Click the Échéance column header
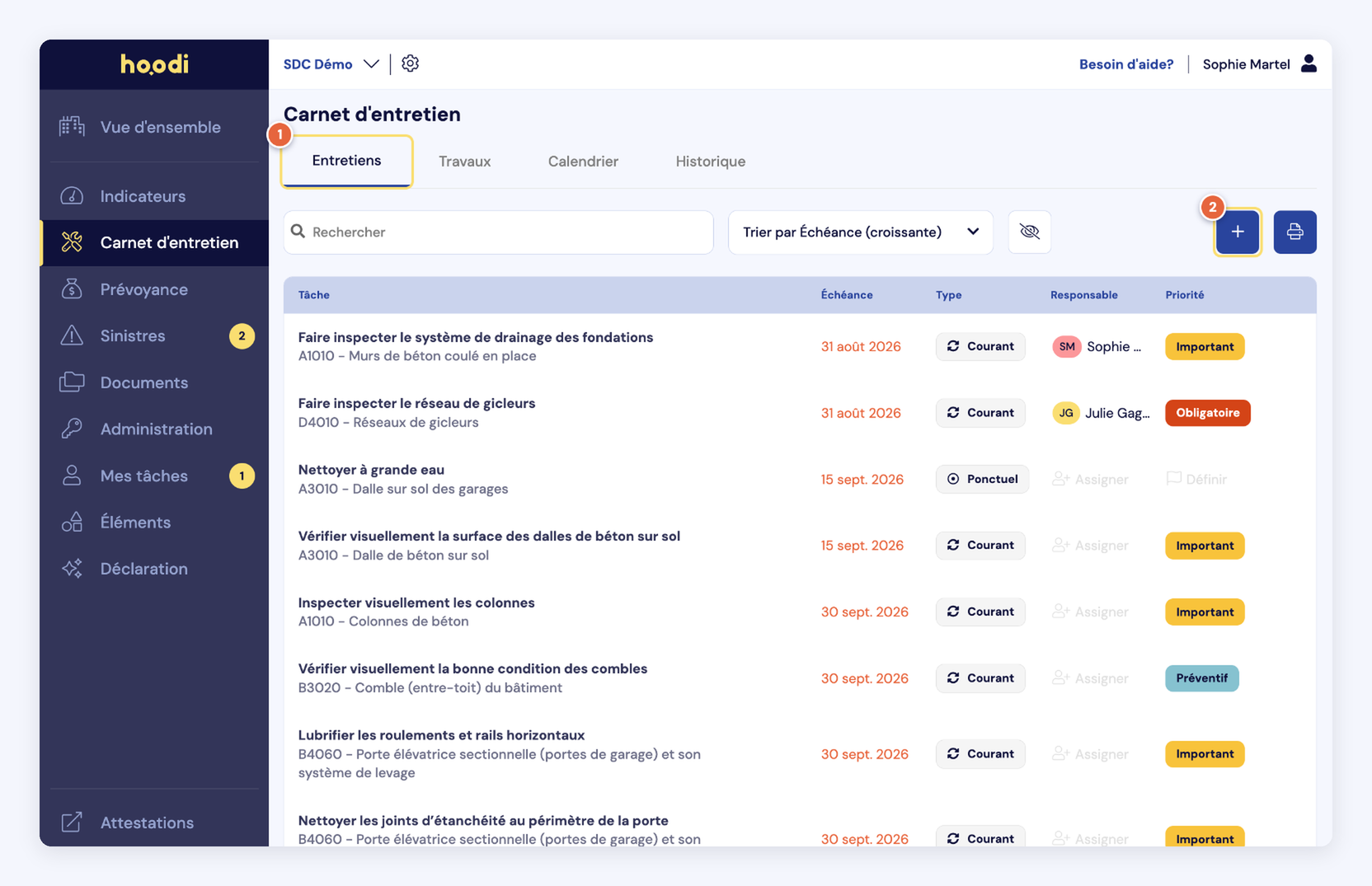The height and width of the screenshot is (886, 1372). [x=847, y=295]
